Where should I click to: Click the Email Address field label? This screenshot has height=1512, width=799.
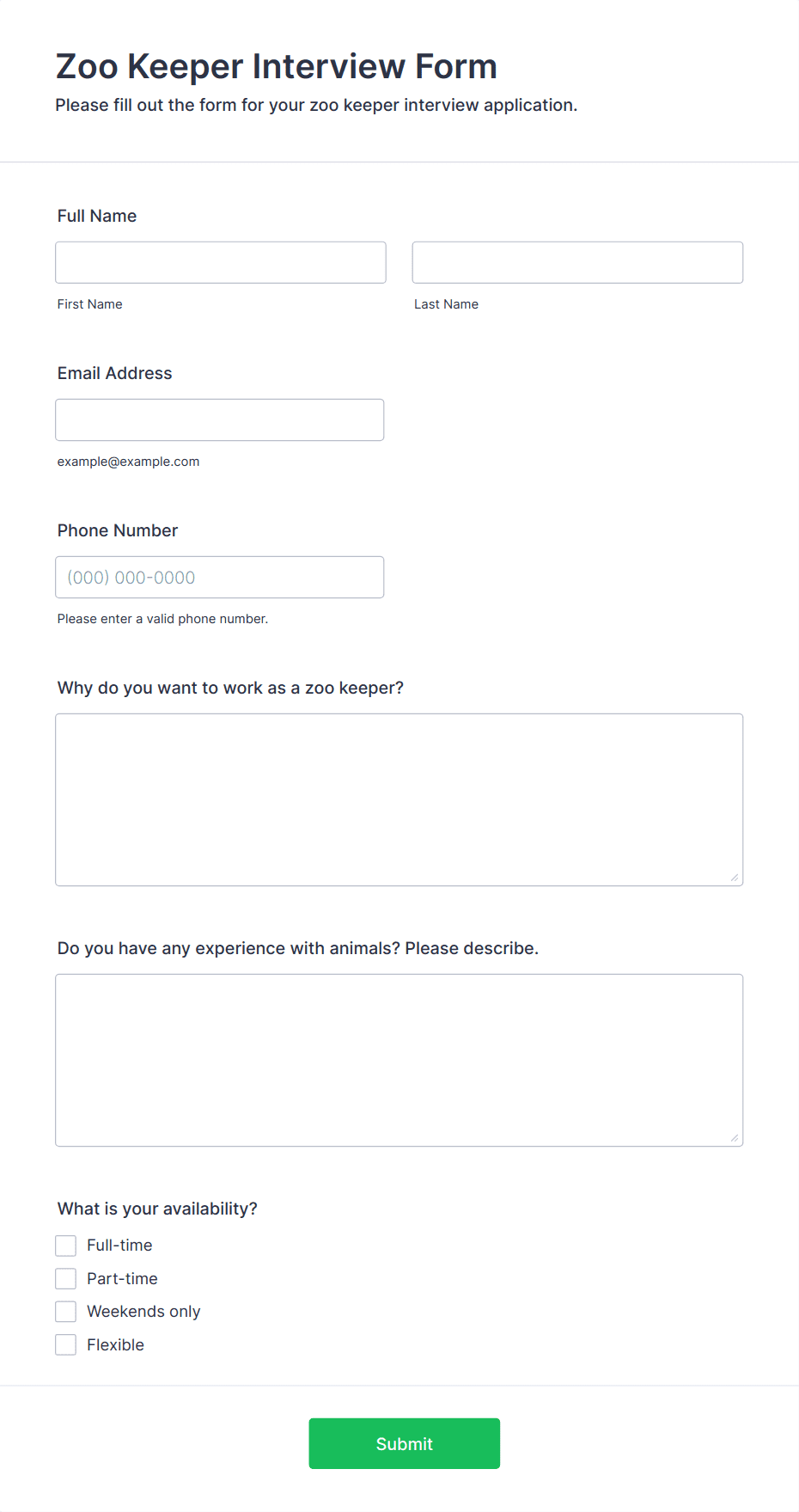[115, 373]
